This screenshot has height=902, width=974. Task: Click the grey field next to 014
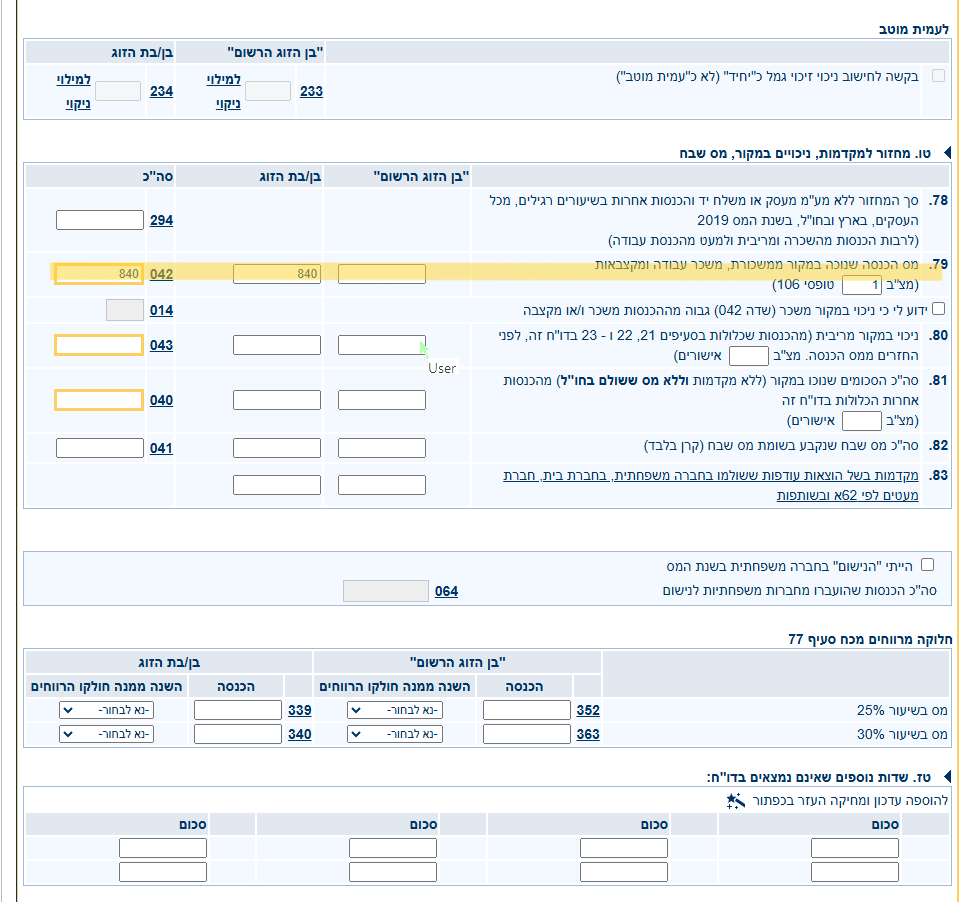(125, 310)
